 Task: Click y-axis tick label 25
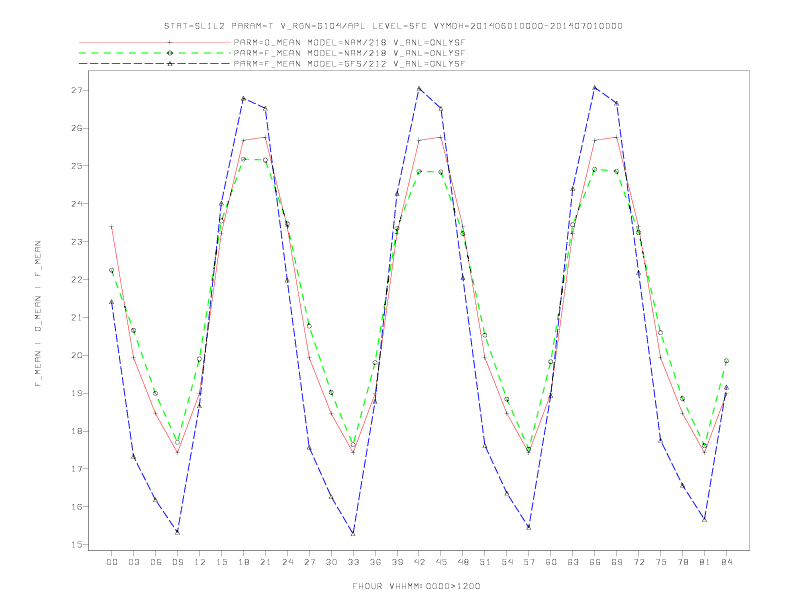(x=77, y=166)
